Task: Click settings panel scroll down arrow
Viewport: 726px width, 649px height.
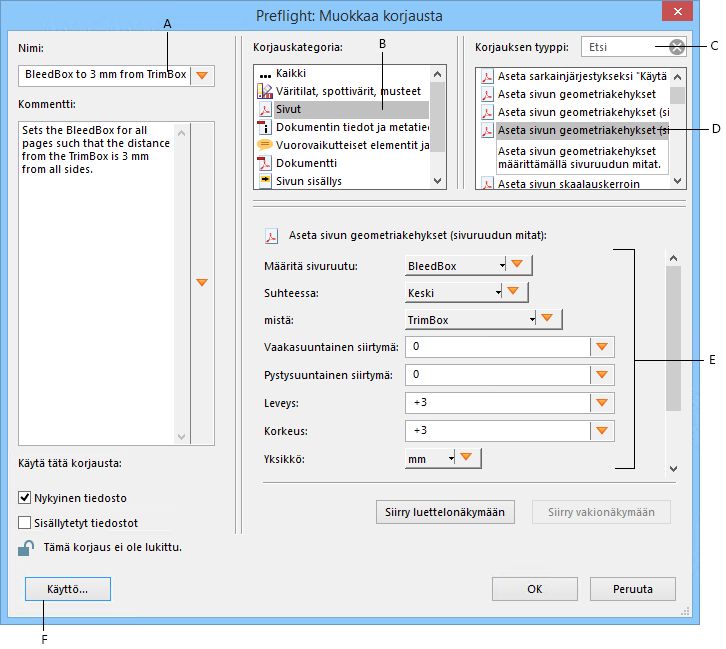Action: pos(674,468)
